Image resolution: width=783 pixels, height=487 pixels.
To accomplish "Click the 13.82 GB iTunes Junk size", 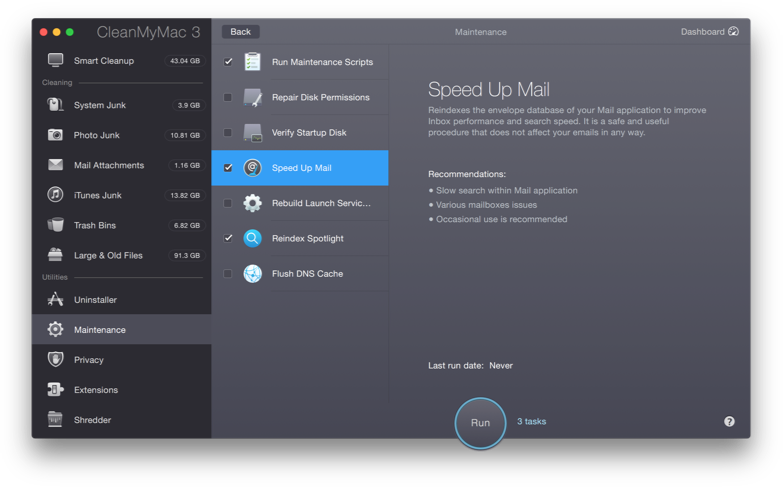I will 185,195.
